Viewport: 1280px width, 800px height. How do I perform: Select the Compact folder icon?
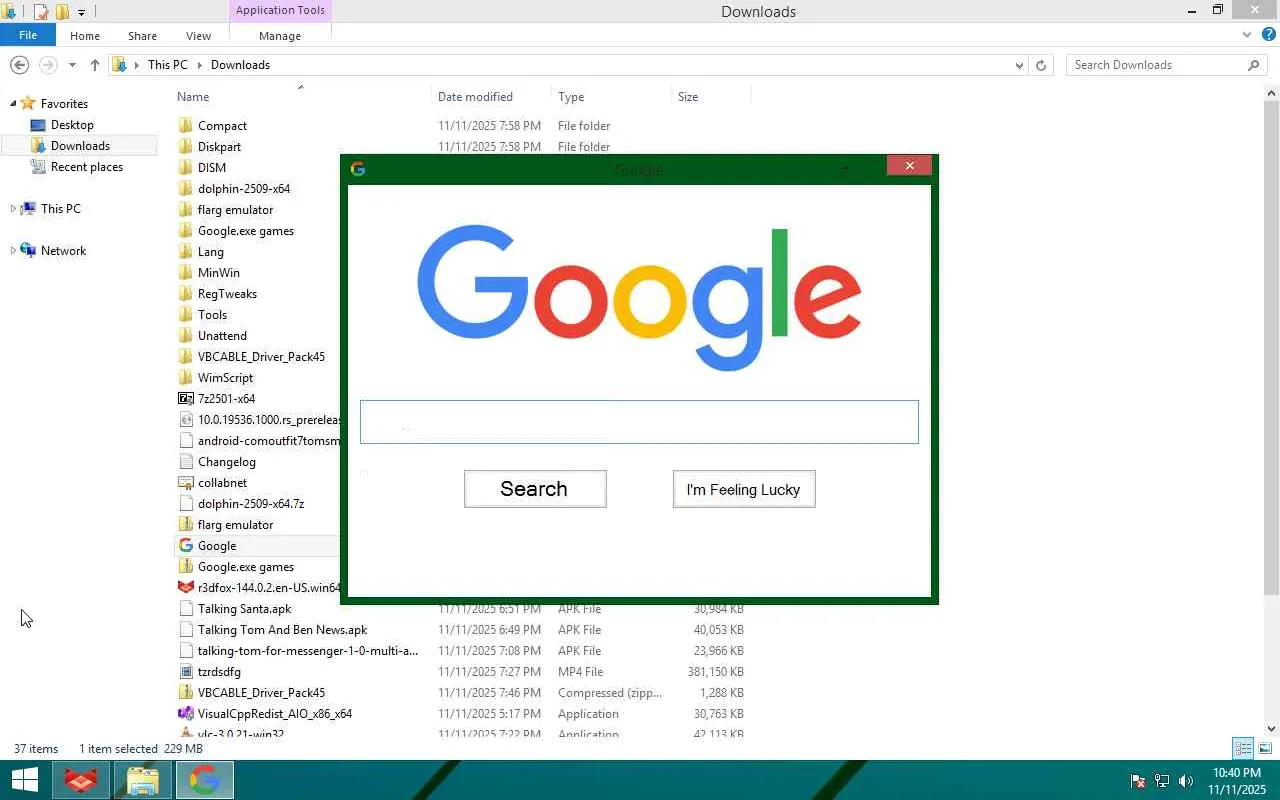click(185, 126)
